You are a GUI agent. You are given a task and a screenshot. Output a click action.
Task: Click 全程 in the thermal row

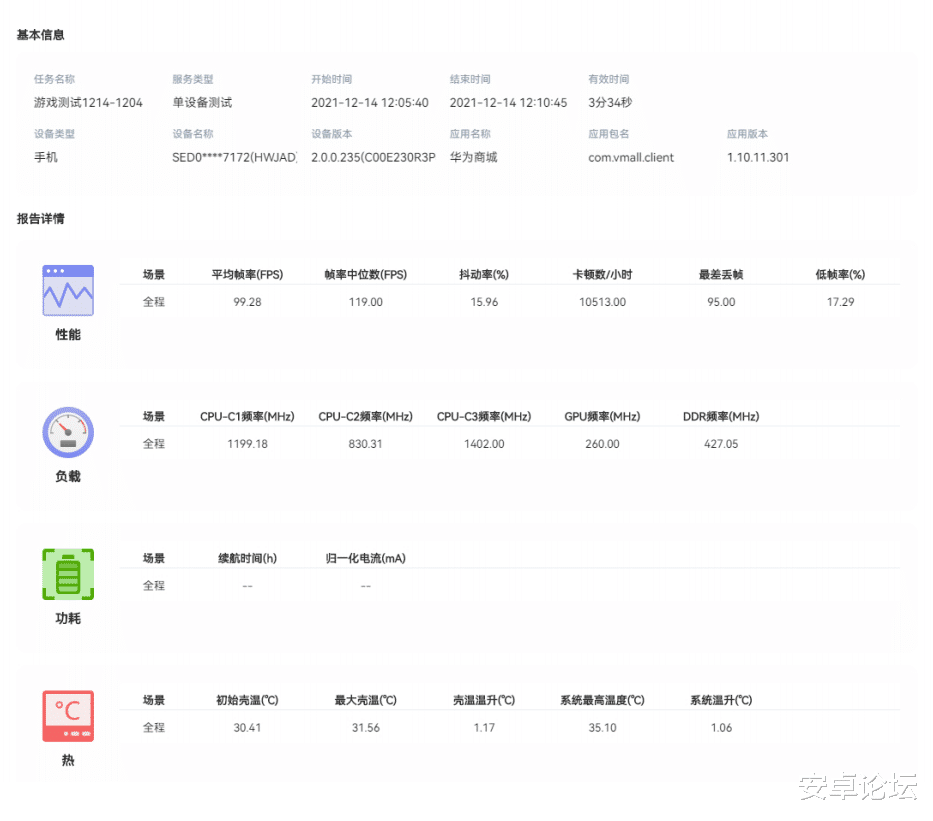pos(154,728)
